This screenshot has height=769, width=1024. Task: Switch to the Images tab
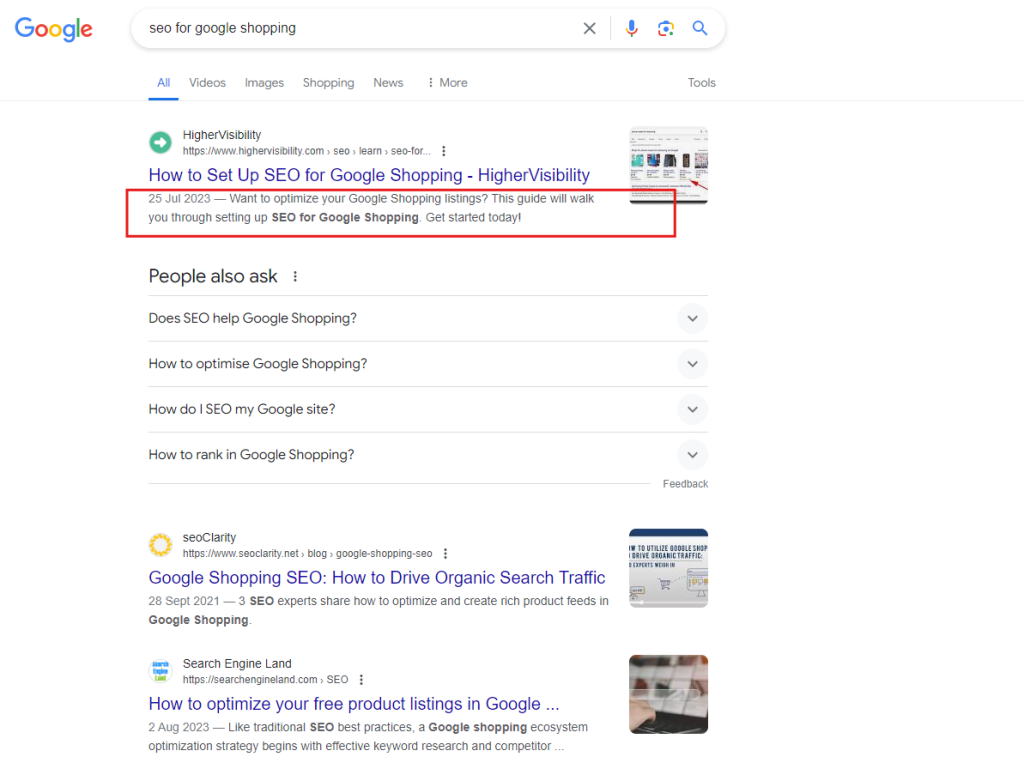pyautogui.click(x=264, y=83)
